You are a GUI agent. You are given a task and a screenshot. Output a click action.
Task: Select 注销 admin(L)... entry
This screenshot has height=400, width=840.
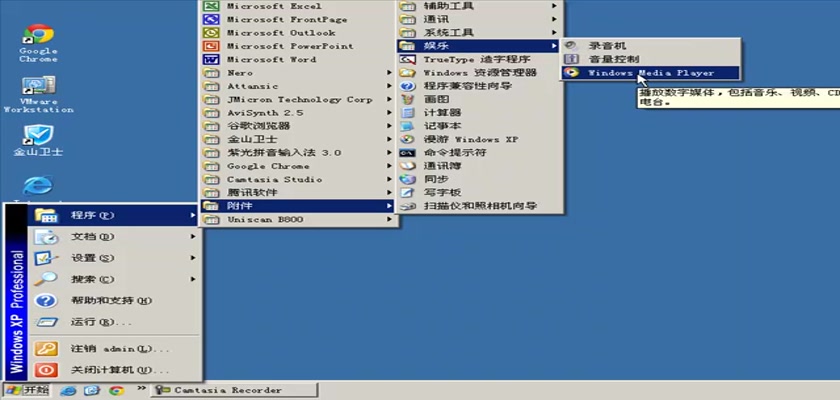tap(115, 349)
